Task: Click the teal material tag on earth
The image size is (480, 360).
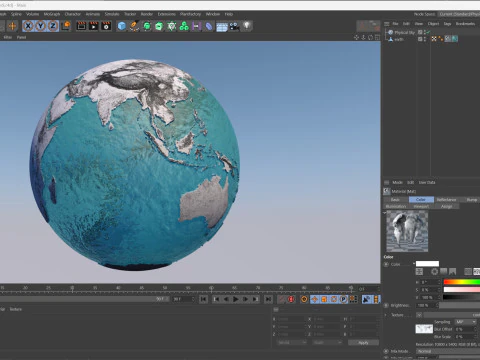Action: pos(455,39)
